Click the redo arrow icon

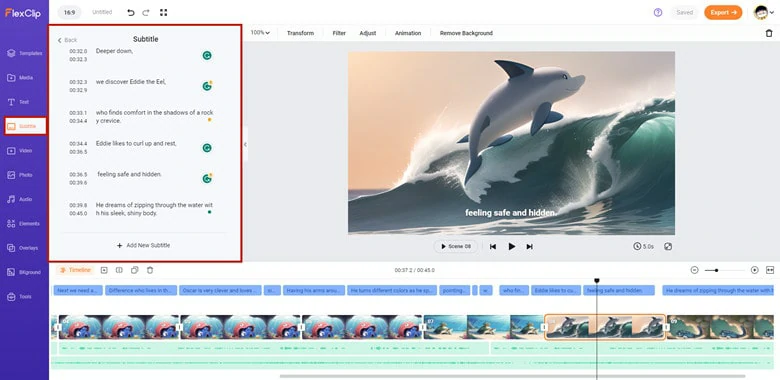click(146, 12)
